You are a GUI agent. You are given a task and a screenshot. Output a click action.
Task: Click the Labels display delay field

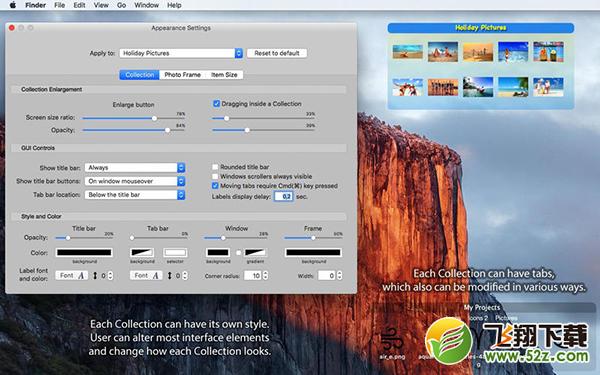click(x=284, y=196)
